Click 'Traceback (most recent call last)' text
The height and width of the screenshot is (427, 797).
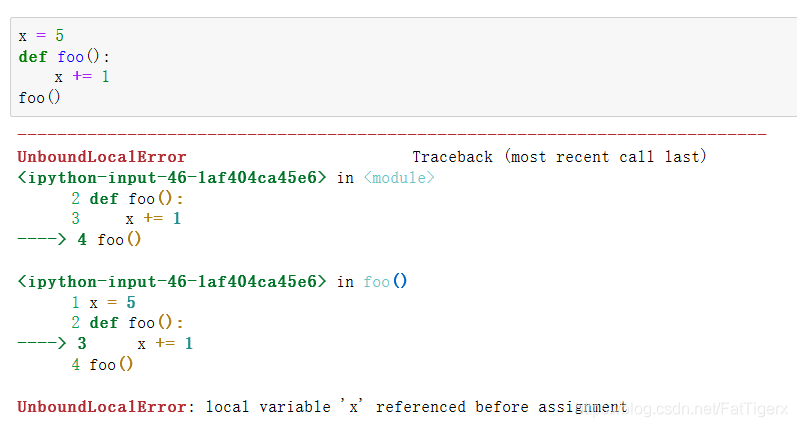pos(559,157)
